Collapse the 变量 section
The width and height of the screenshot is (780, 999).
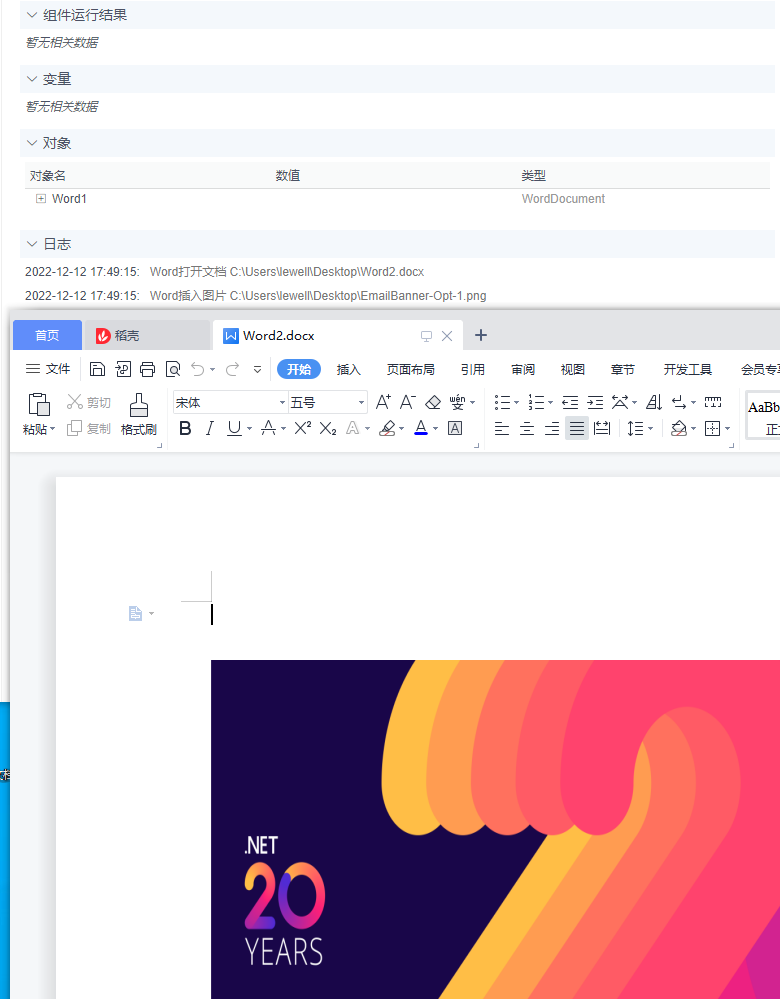[x=32, y=79]
